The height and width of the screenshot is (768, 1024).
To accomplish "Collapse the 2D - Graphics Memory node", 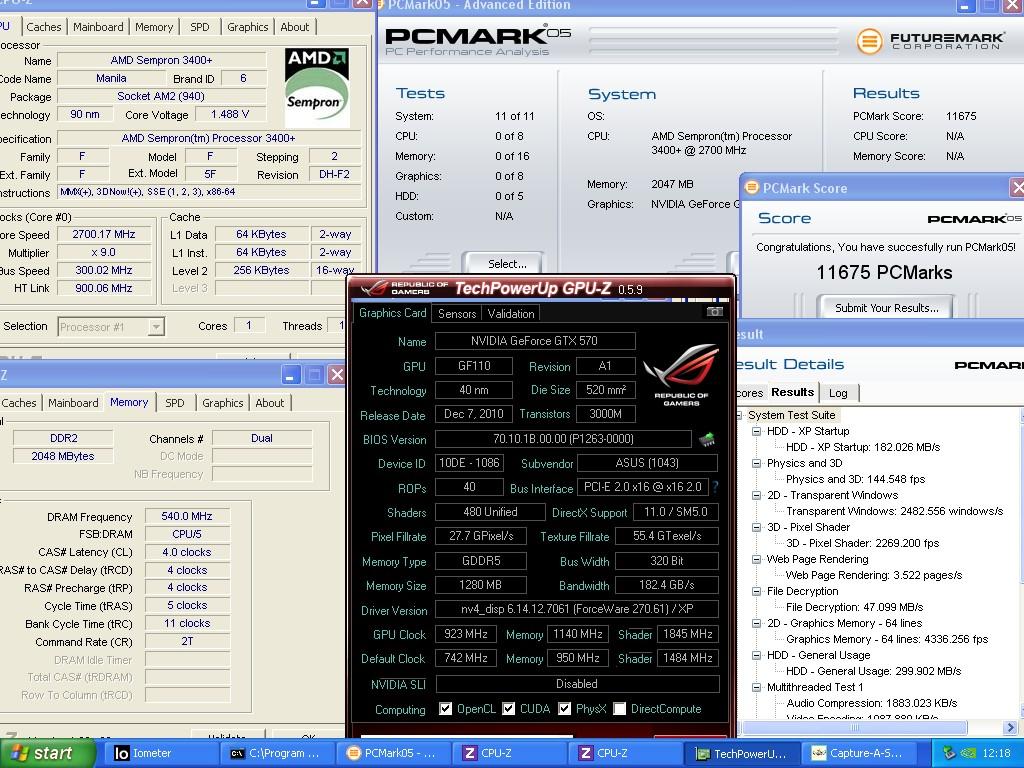I will (x=756, y=623).
